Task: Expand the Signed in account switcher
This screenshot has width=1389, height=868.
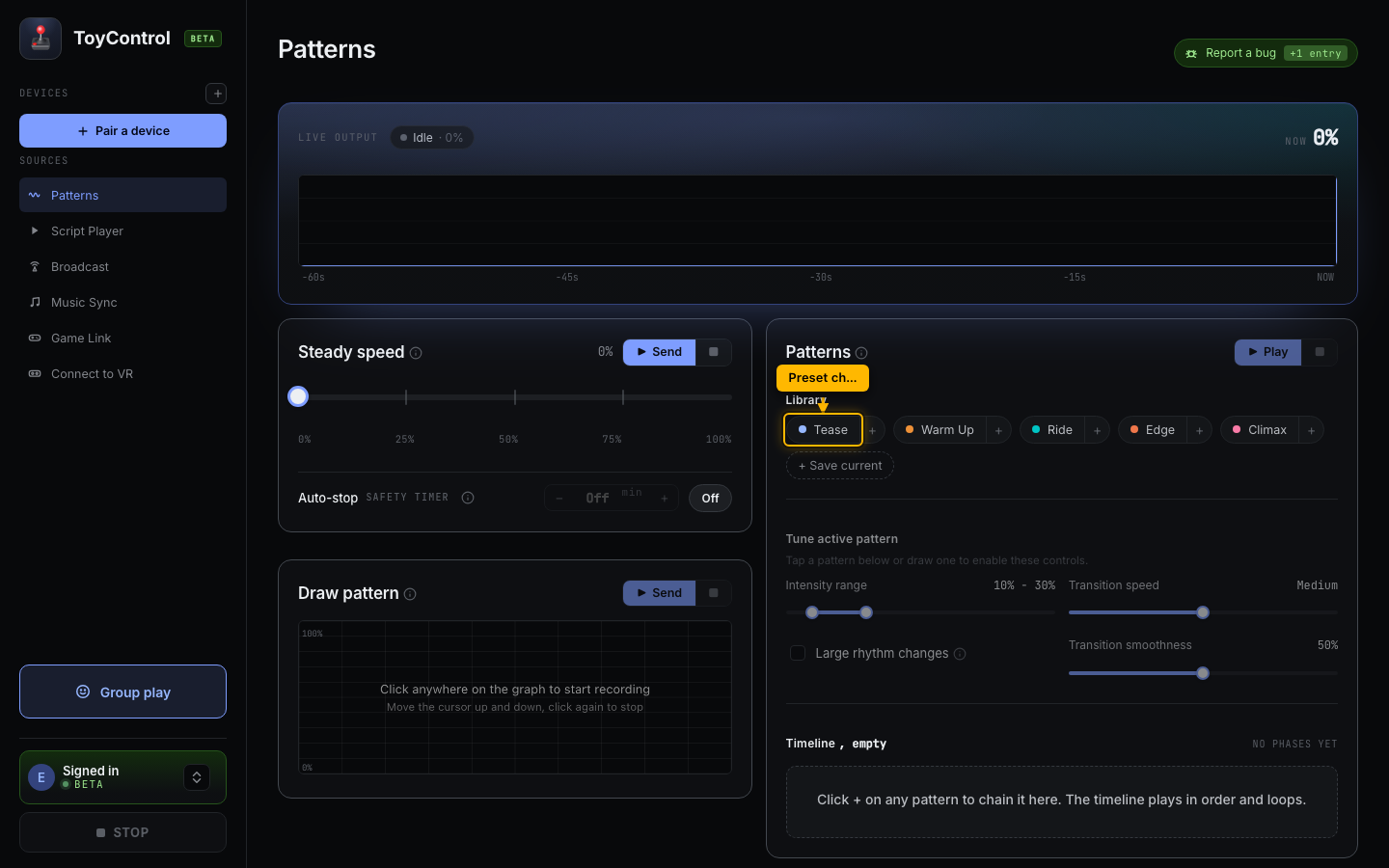Action: [197, 777]
